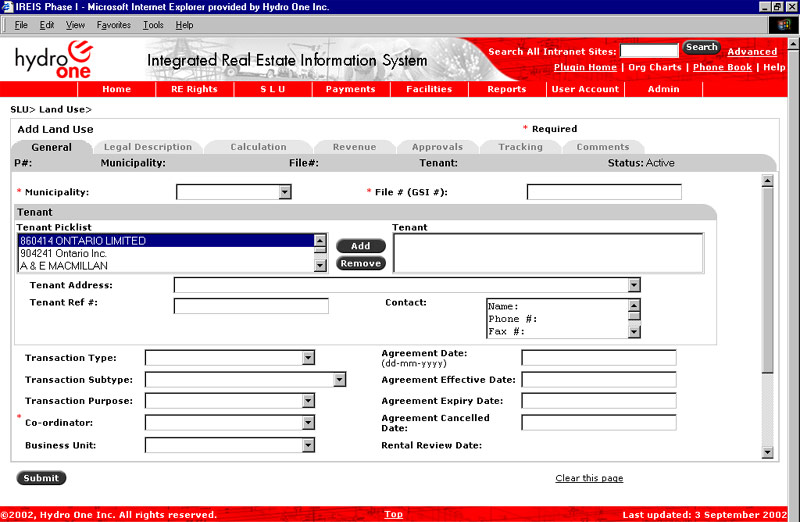Open RE Rights navigation item
The image size is (800, 522).
pos(194,89)
